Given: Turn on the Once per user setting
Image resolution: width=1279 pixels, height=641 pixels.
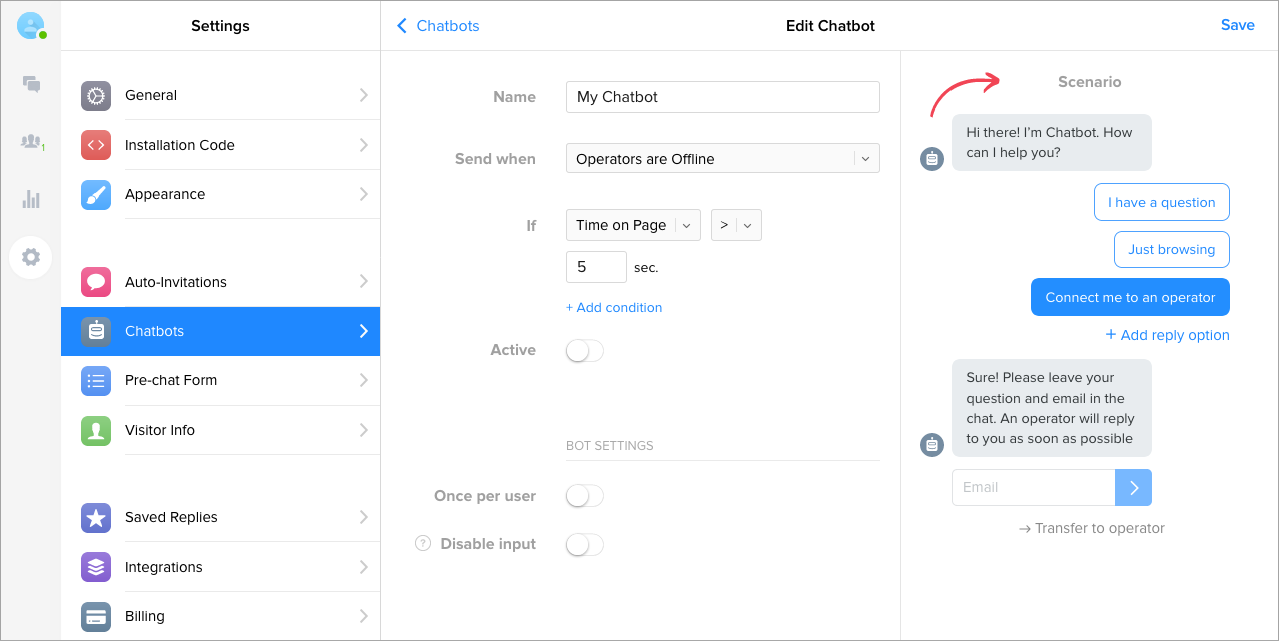Looking at the screenshot, I should 584,495.
